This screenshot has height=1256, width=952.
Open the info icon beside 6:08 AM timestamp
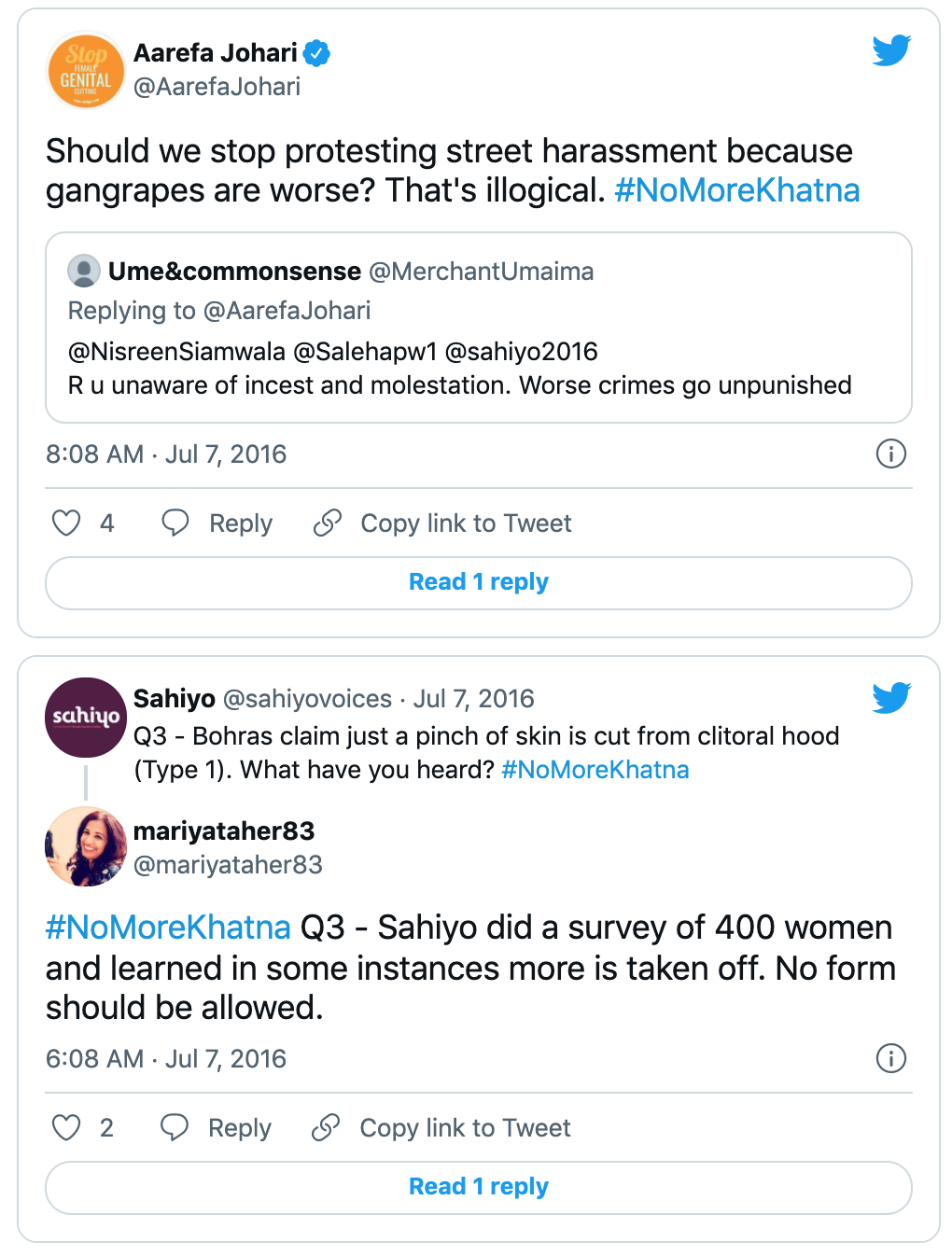point(891,1058)
